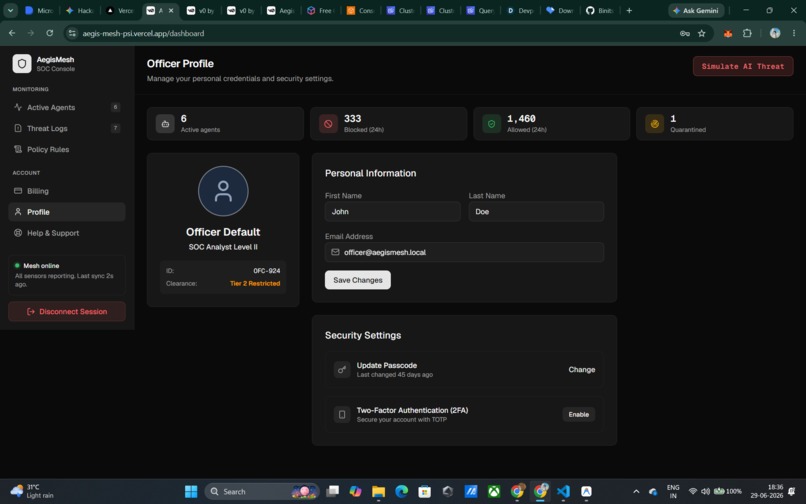Image resolution: width=806 pixels, height=504 pixels.
Task: Click the First Name field containing John
Action: pos(393,211)
